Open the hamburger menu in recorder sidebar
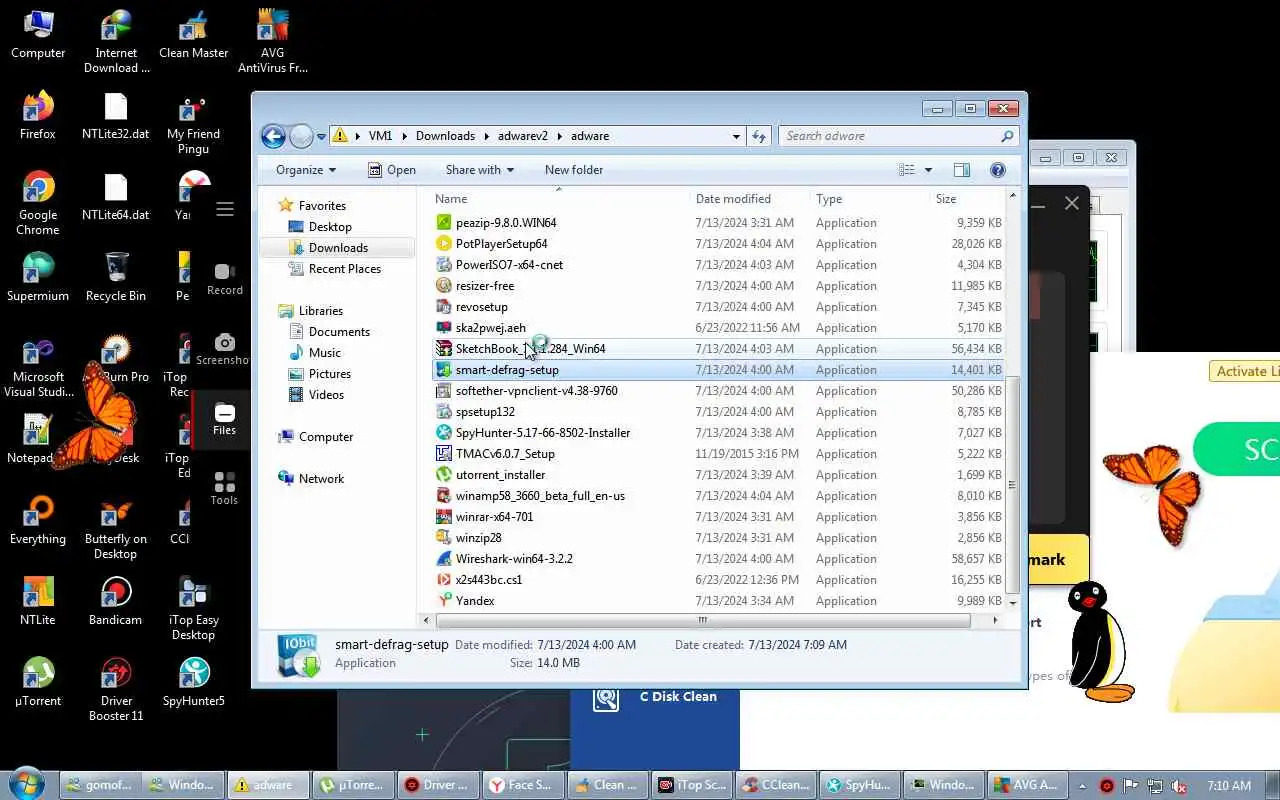1280x800 pixels. (225, 209)
